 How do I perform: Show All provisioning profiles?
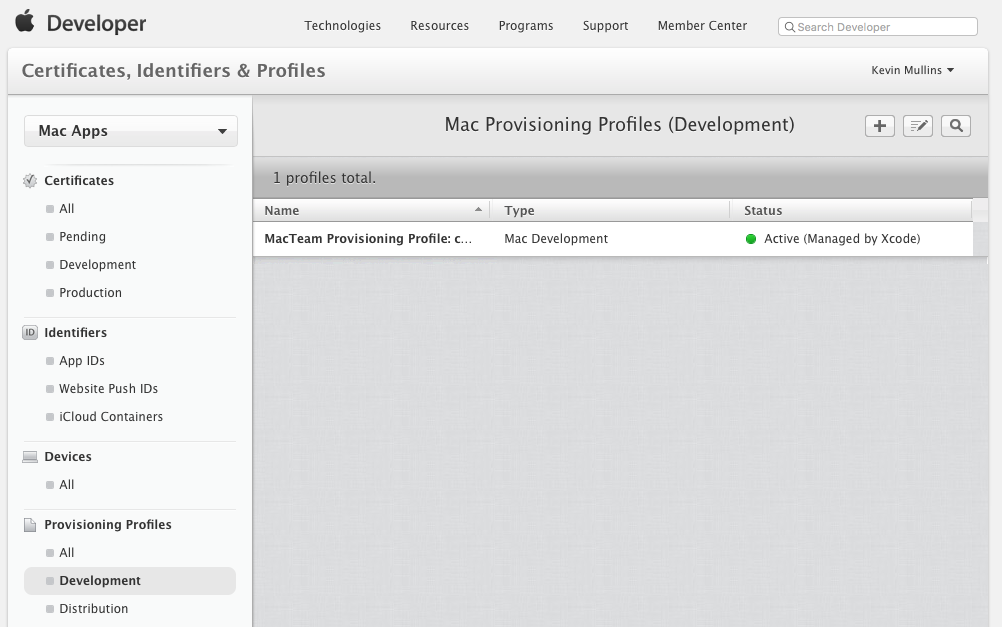click(x=66, y=553)
